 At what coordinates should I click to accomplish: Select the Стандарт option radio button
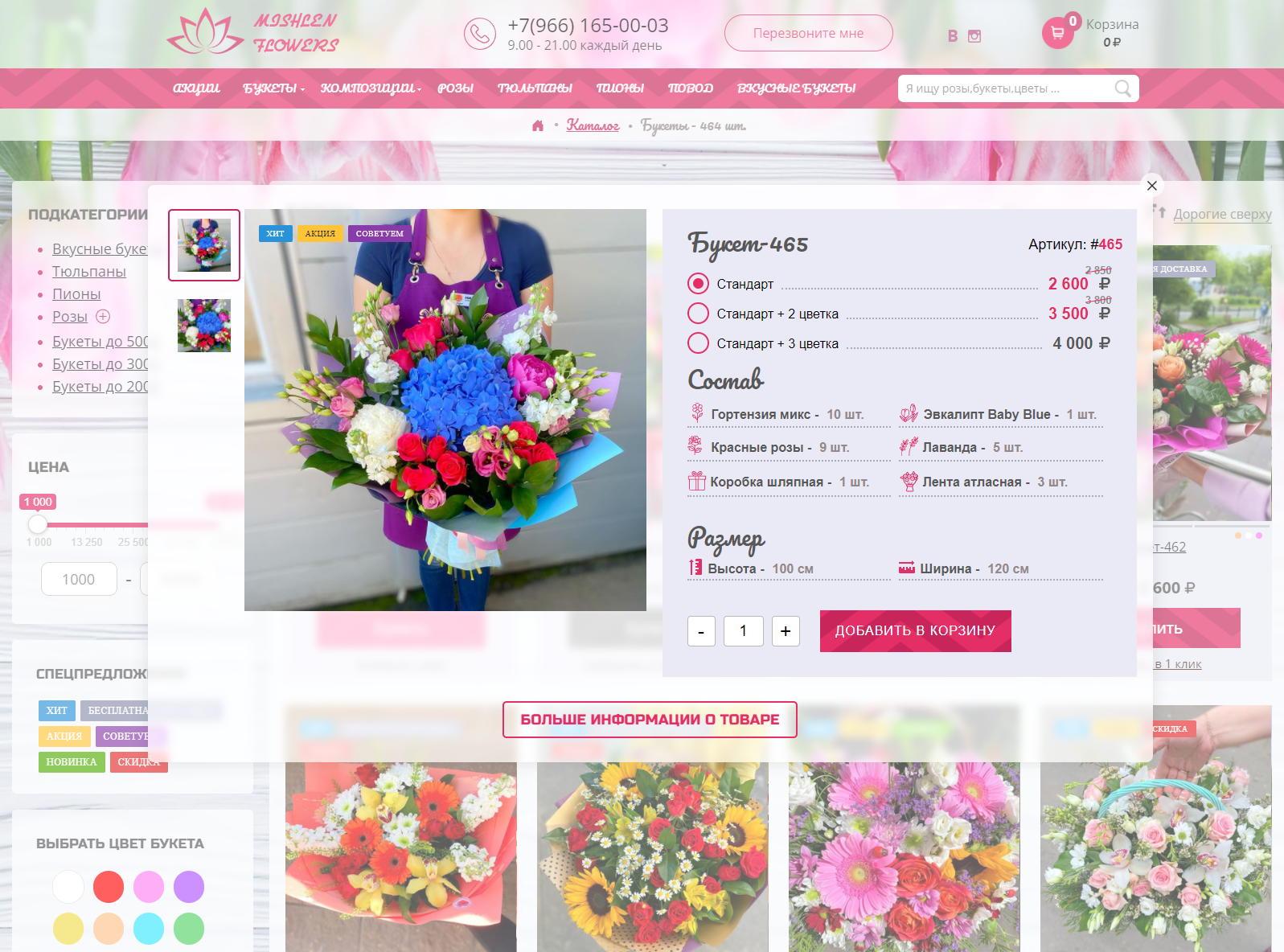pos(699,283)
